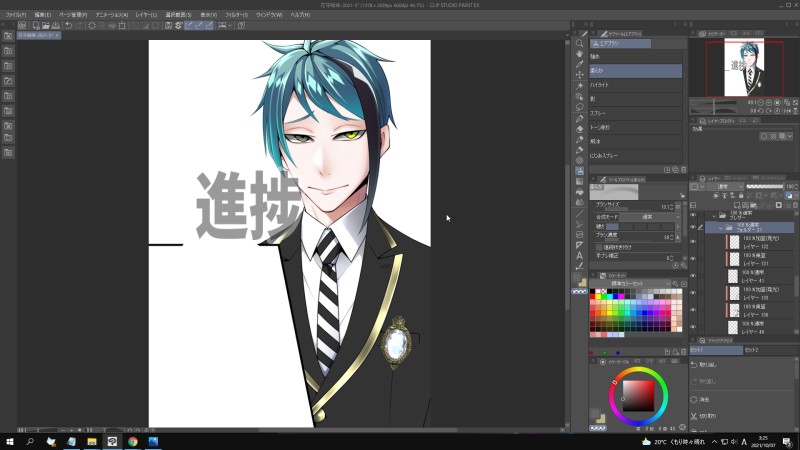Open the レイヤー(L) menu
Screen dimensions: 800x450
146,15
